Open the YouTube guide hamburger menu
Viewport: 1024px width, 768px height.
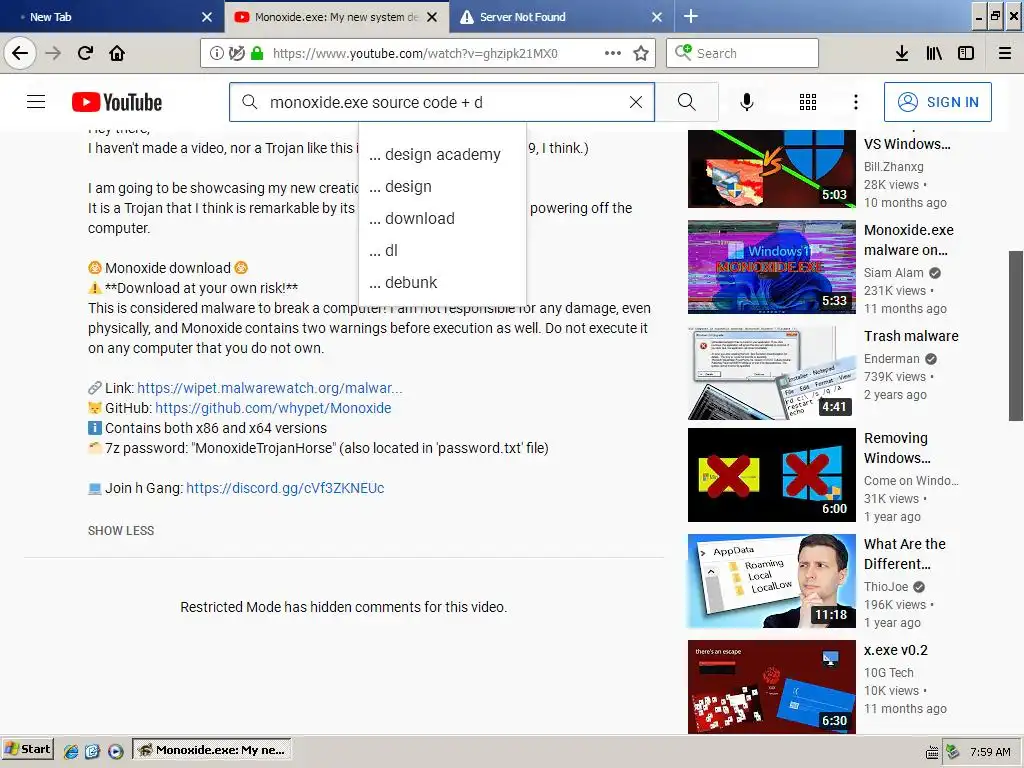(36, 102)
